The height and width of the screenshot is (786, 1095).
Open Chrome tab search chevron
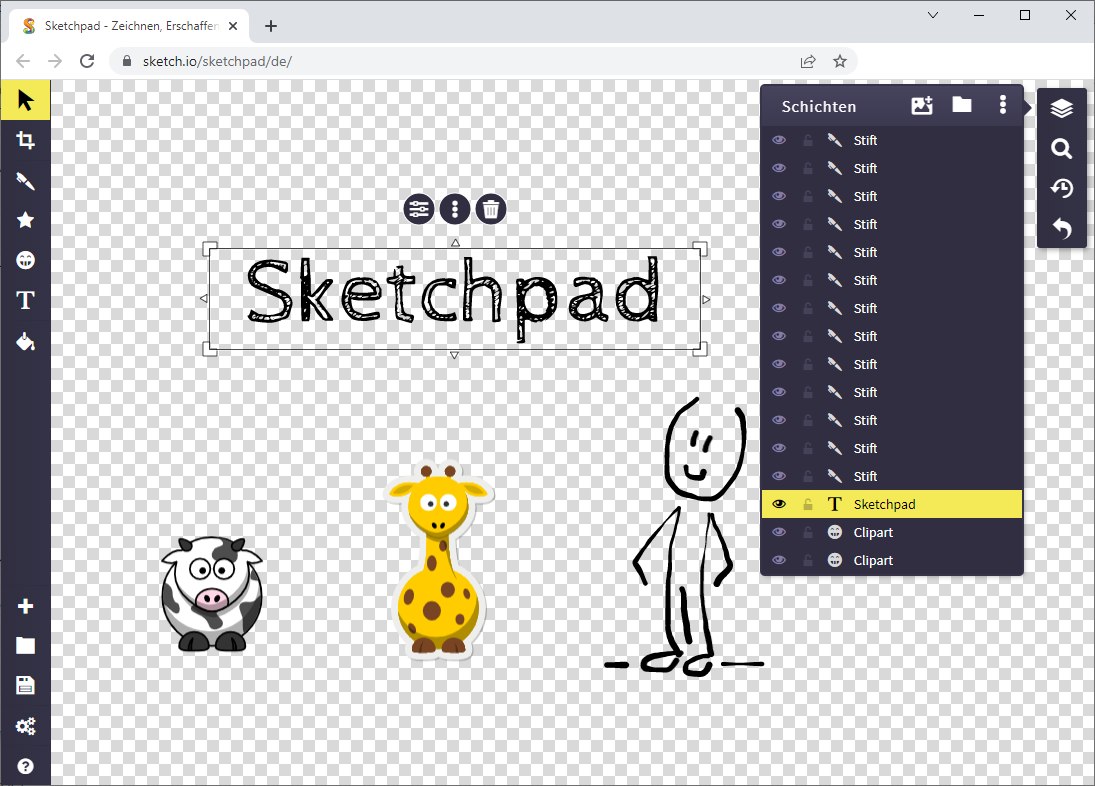(x=932, y=15)
